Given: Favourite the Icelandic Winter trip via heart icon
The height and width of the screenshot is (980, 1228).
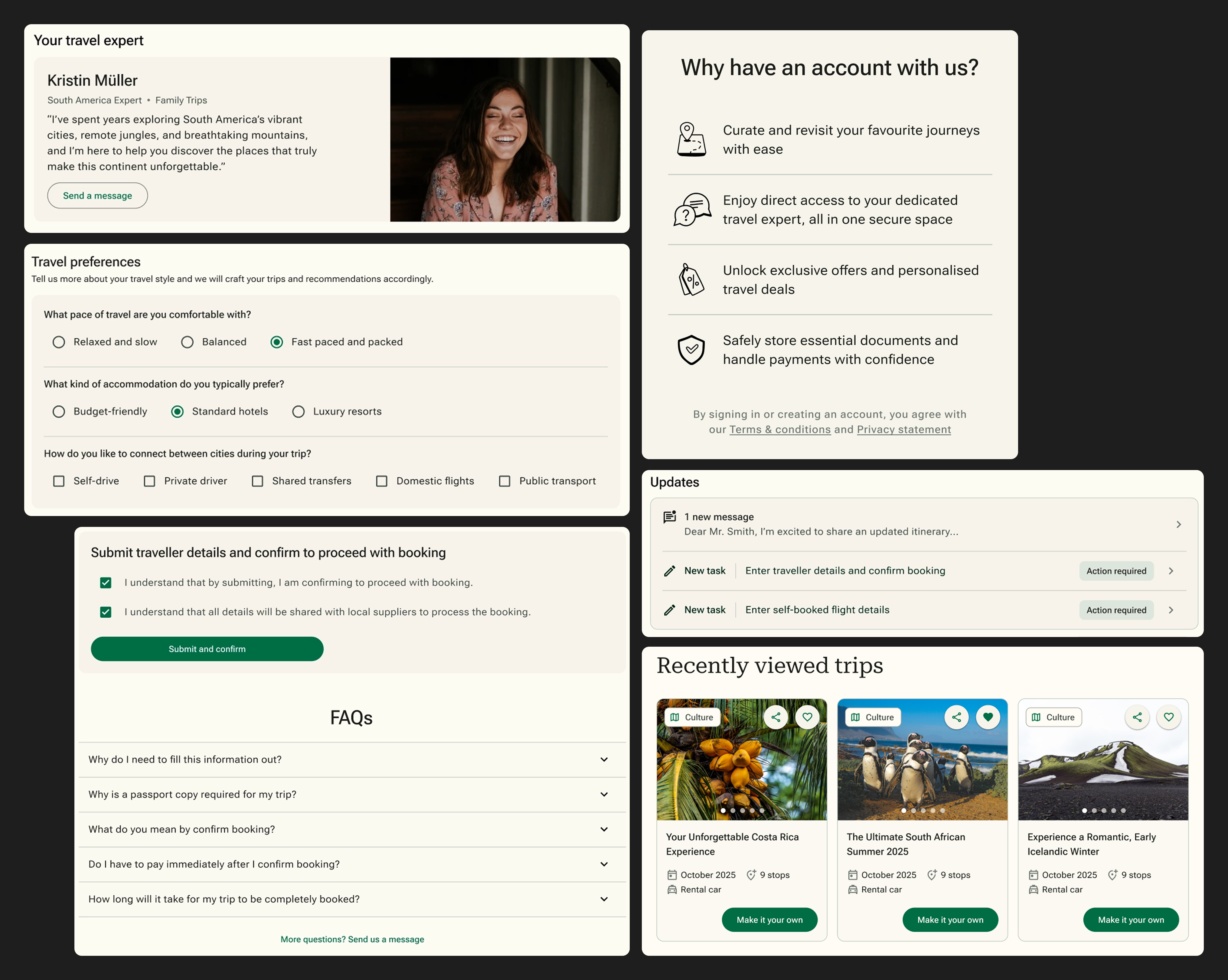Looking at the screenshot, I should point(1169,717).
